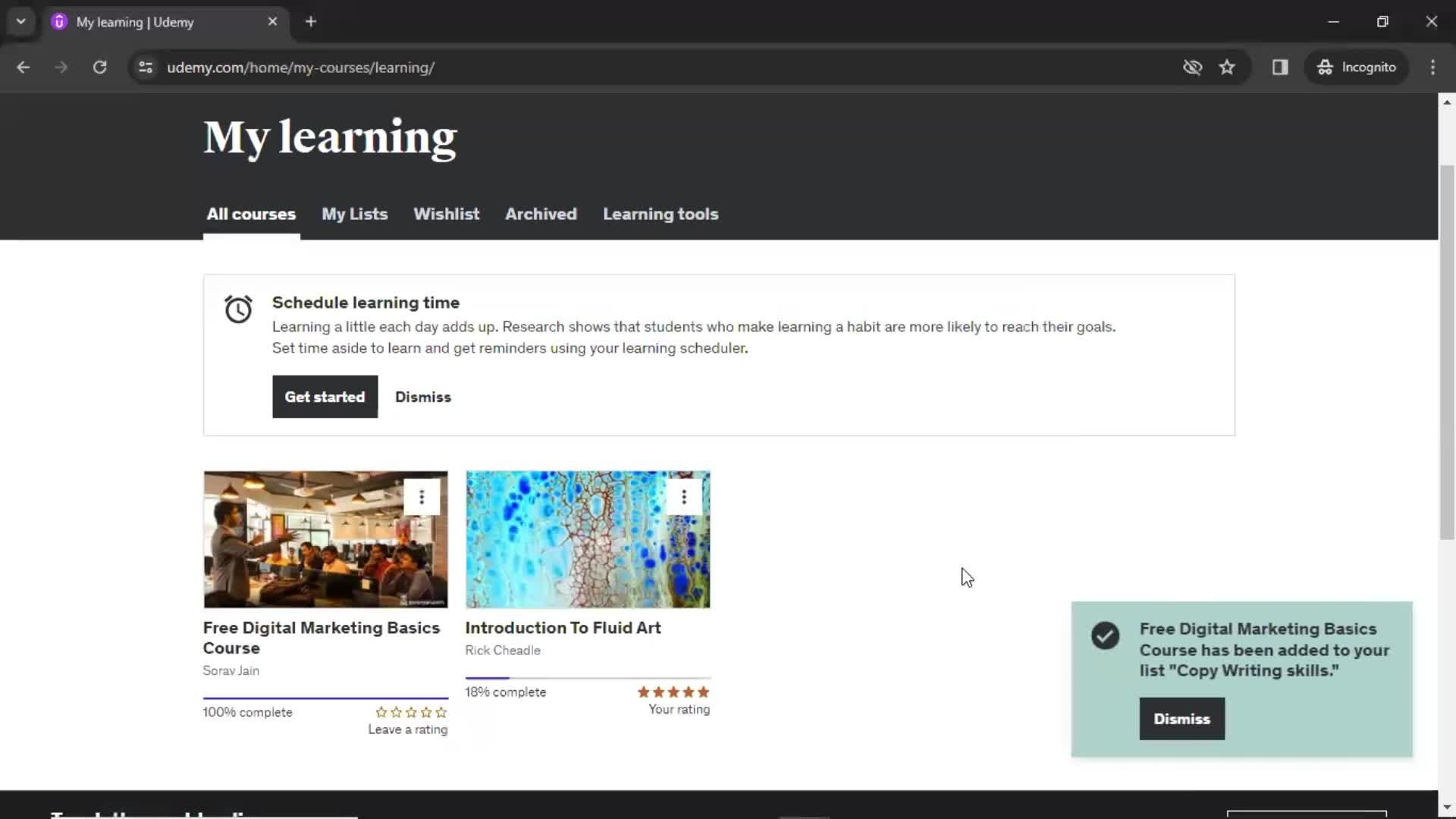The height and width of the screenshot is (819, 1456).
Task: Open the My Lists tab
Action: click(355, 213)
